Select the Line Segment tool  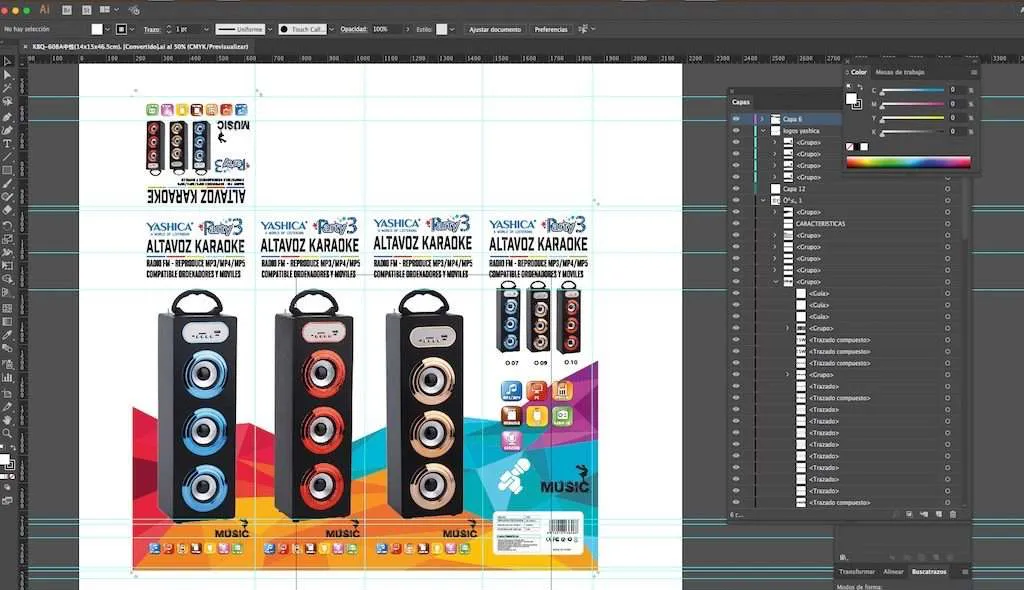point(7,157)
